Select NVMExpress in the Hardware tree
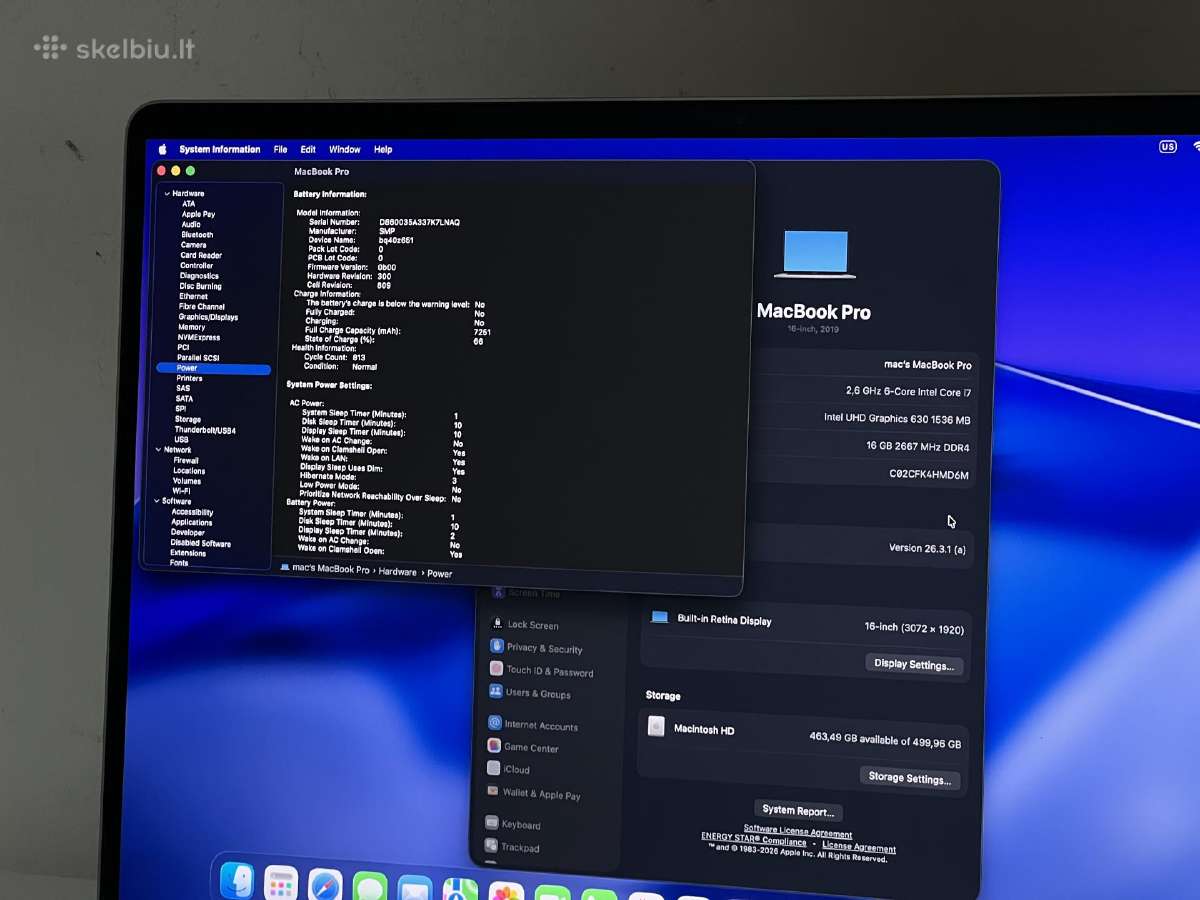1200x900 pixels. 199,338
